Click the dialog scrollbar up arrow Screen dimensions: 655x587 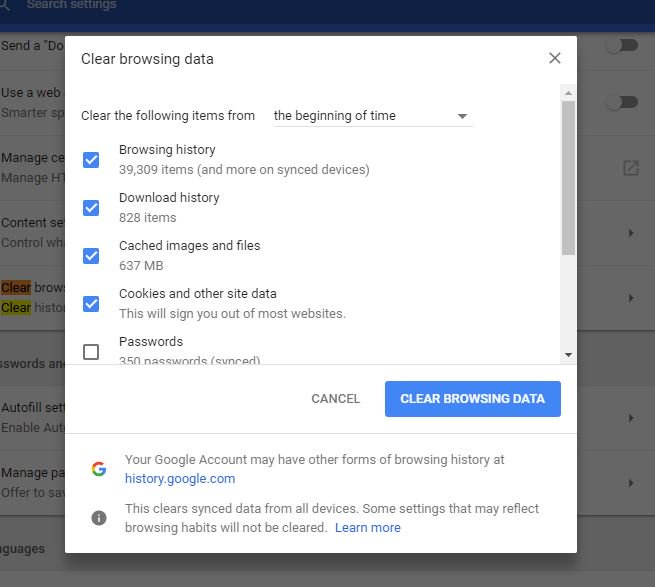click(568, 93)
